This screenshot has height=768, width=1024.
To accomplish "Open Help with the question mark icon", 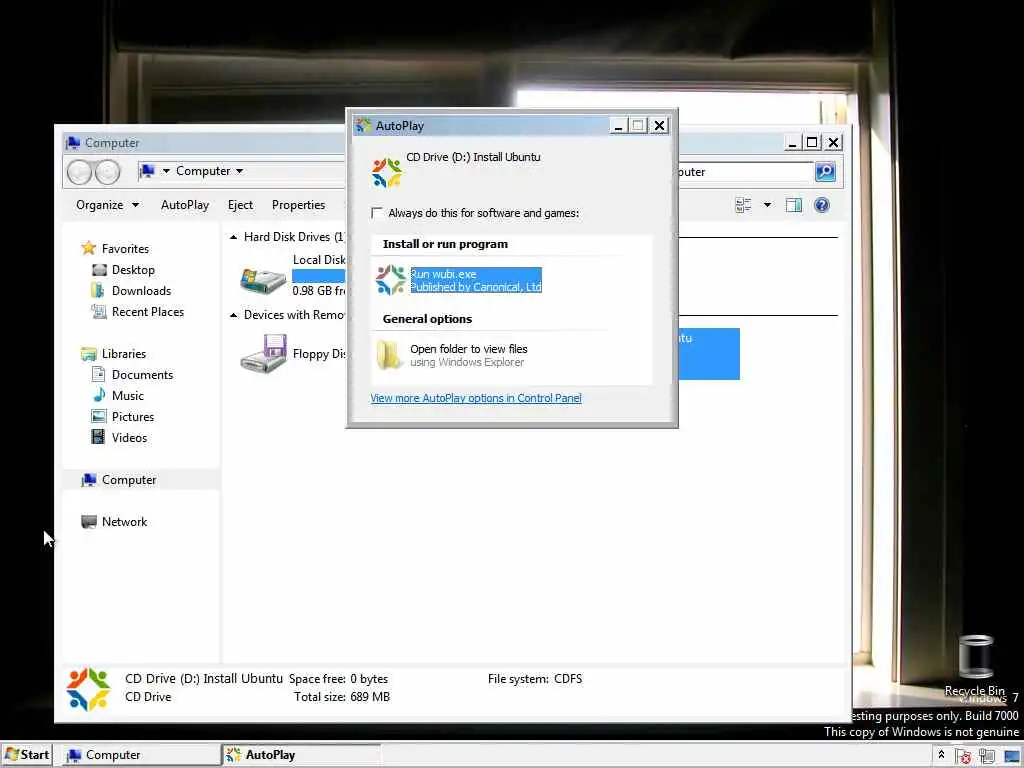I will pos(822,205).
